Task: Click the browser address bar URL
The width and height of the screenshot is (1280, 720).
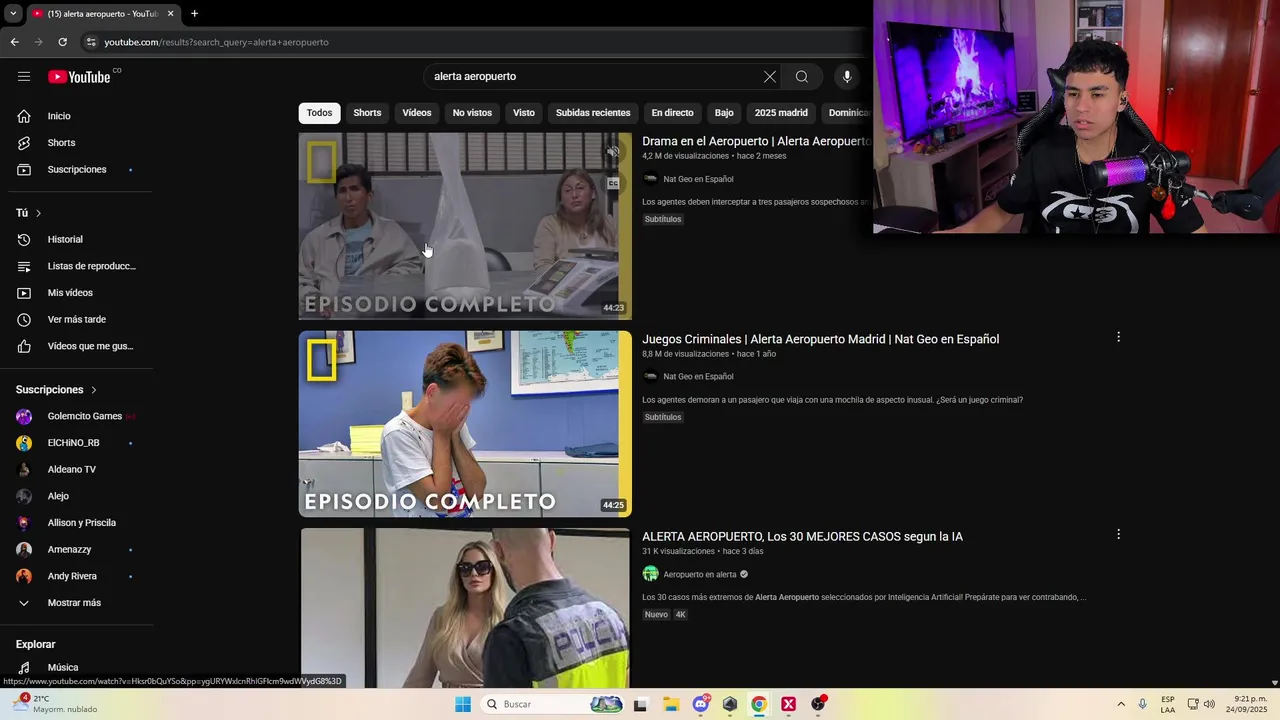Action: click(x=216, y=42)
